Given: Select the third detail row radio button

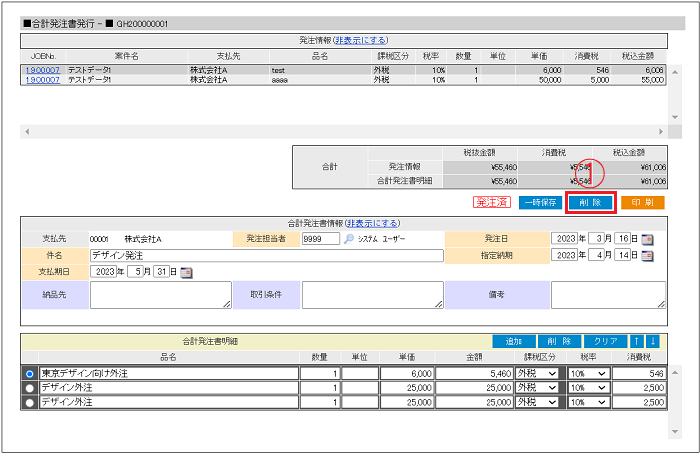Looking at the screenshot, I should coord(29,402).
